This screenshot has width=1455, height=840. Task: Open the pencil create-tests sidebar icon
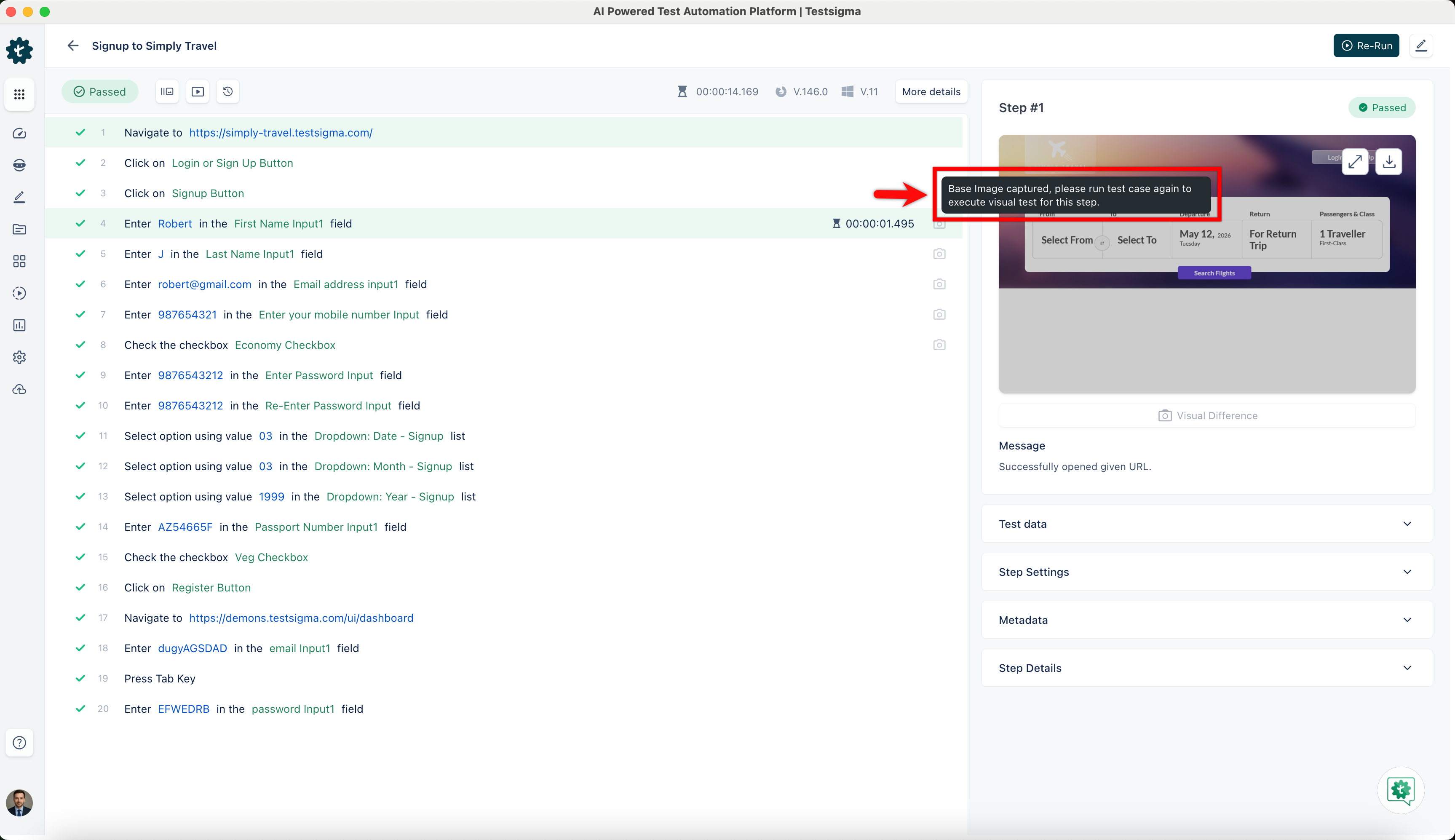click(19, 197)
